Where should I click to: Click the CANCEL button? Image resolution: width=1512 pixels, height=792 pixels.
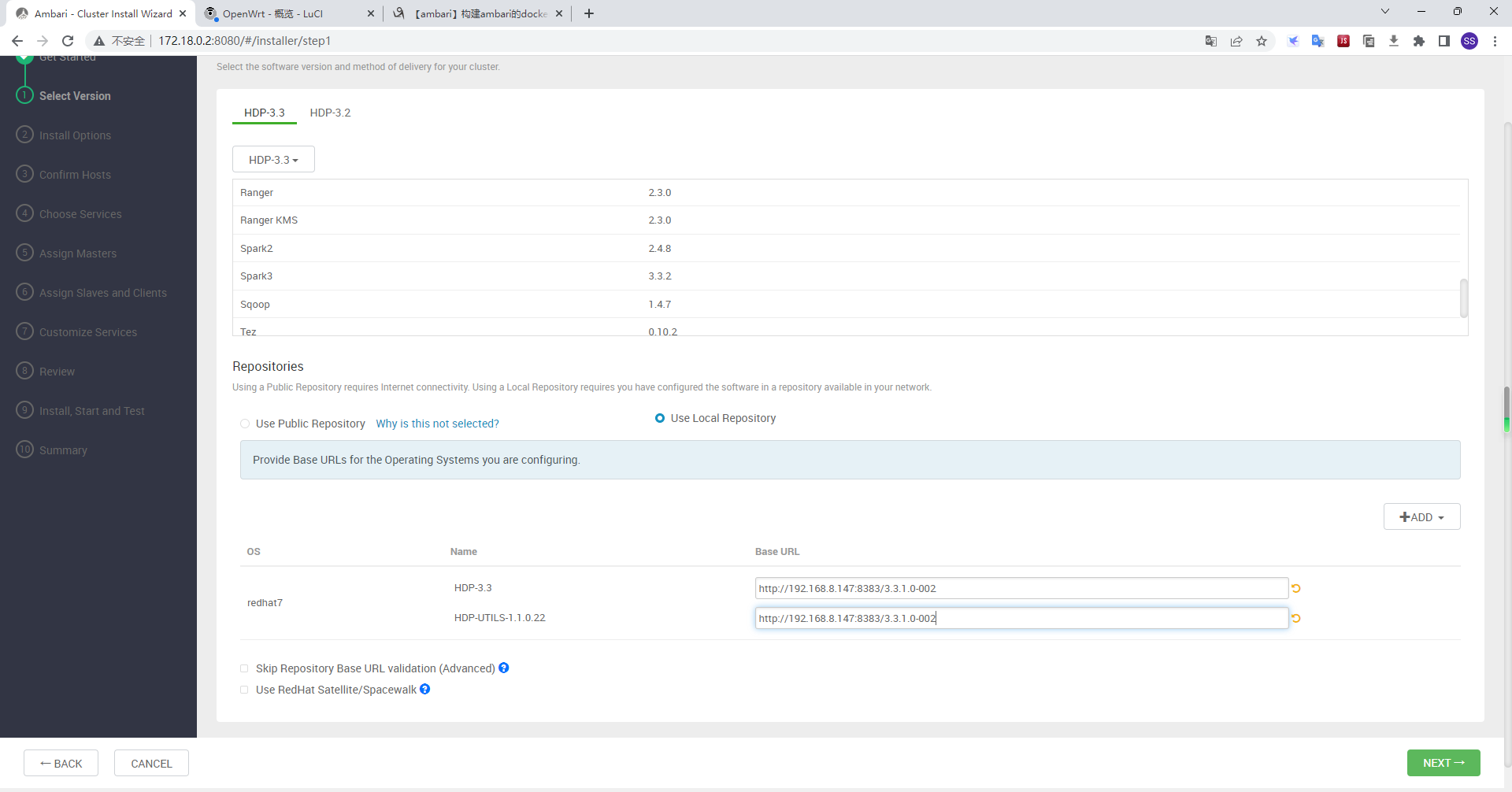(151, 763)
